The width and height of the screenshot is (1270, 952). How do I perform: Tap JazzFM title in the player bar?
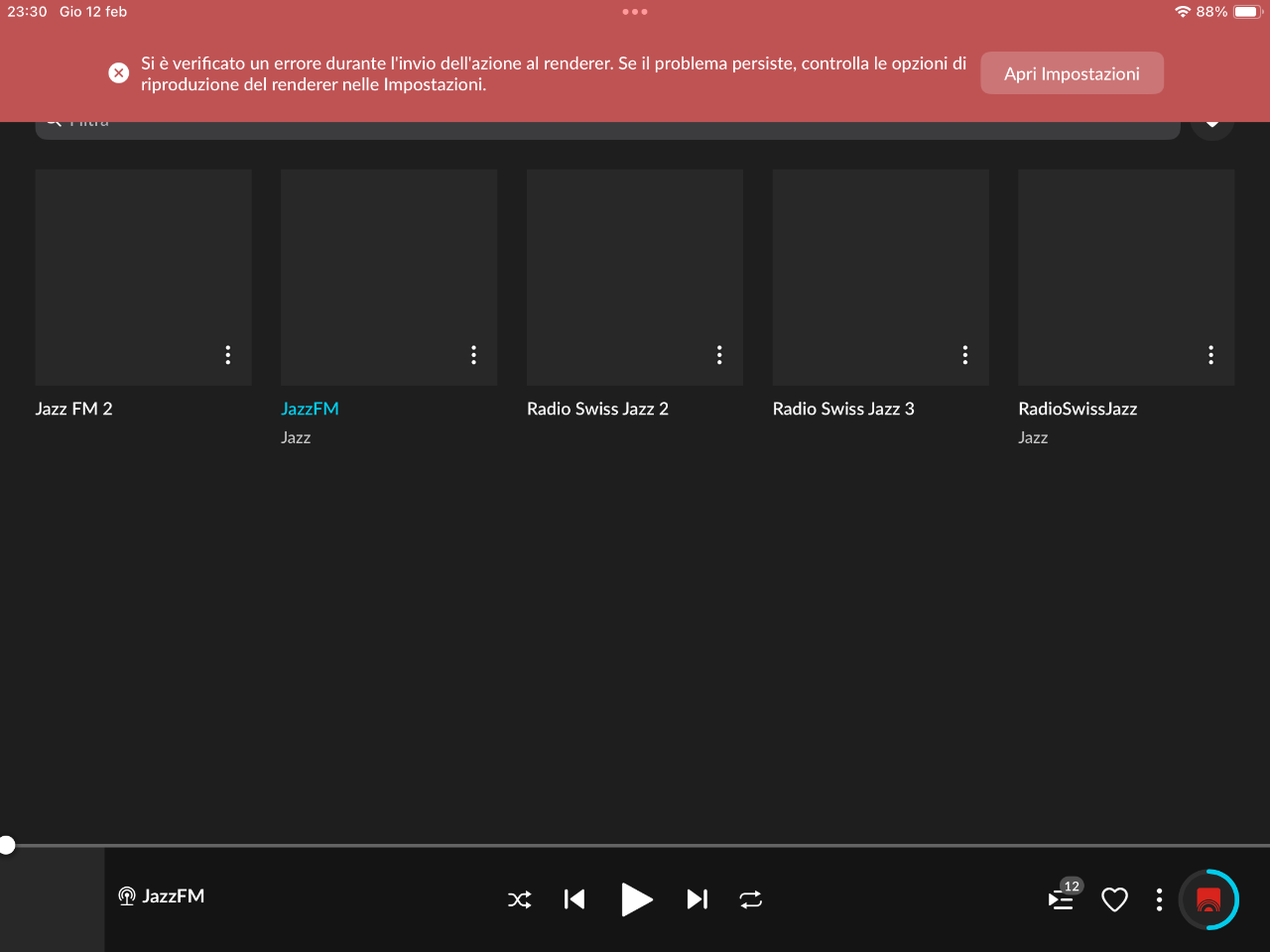(174, 896)
